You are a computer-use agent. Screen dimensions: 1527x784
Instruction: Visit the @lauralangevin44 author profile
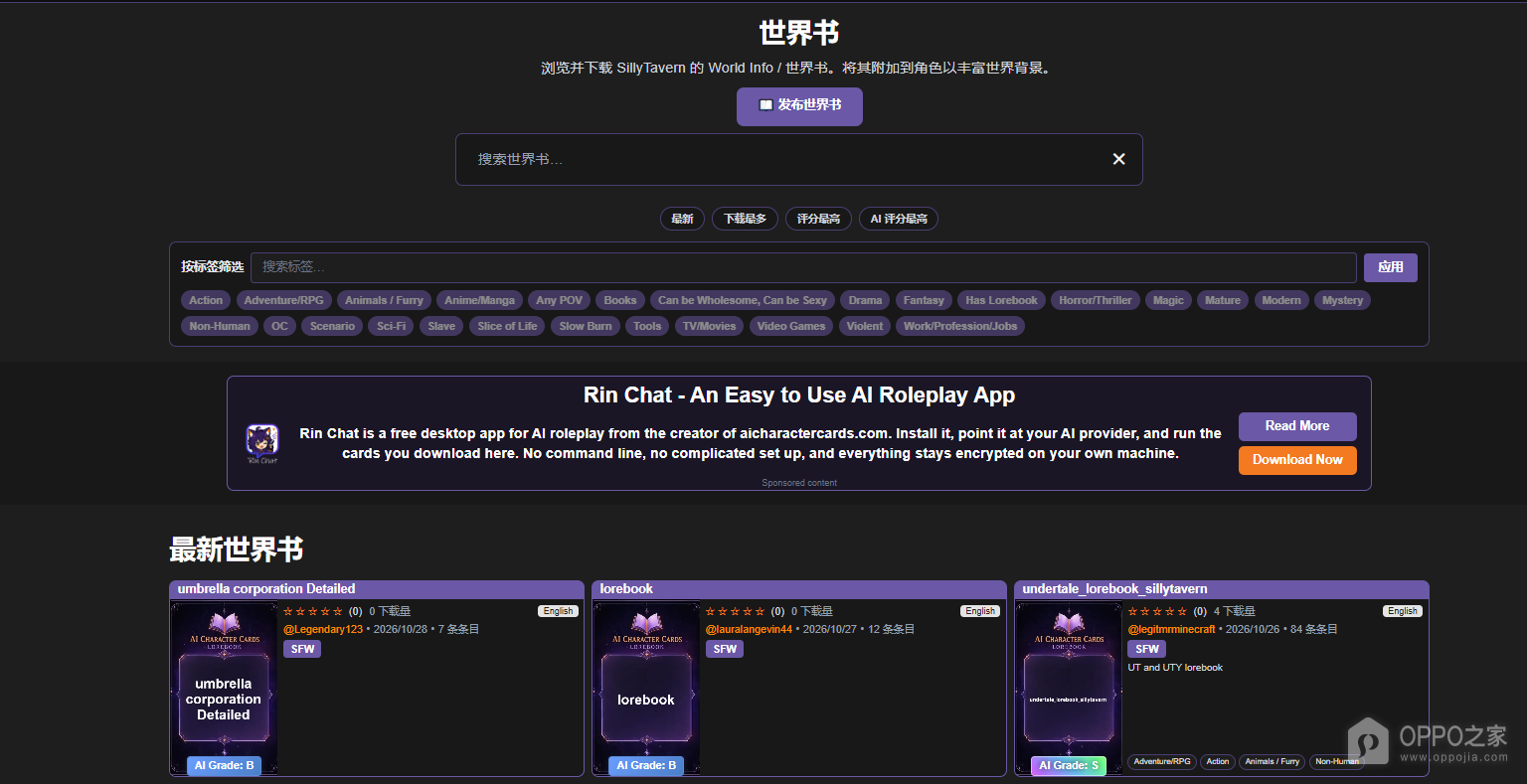(749, 630)
